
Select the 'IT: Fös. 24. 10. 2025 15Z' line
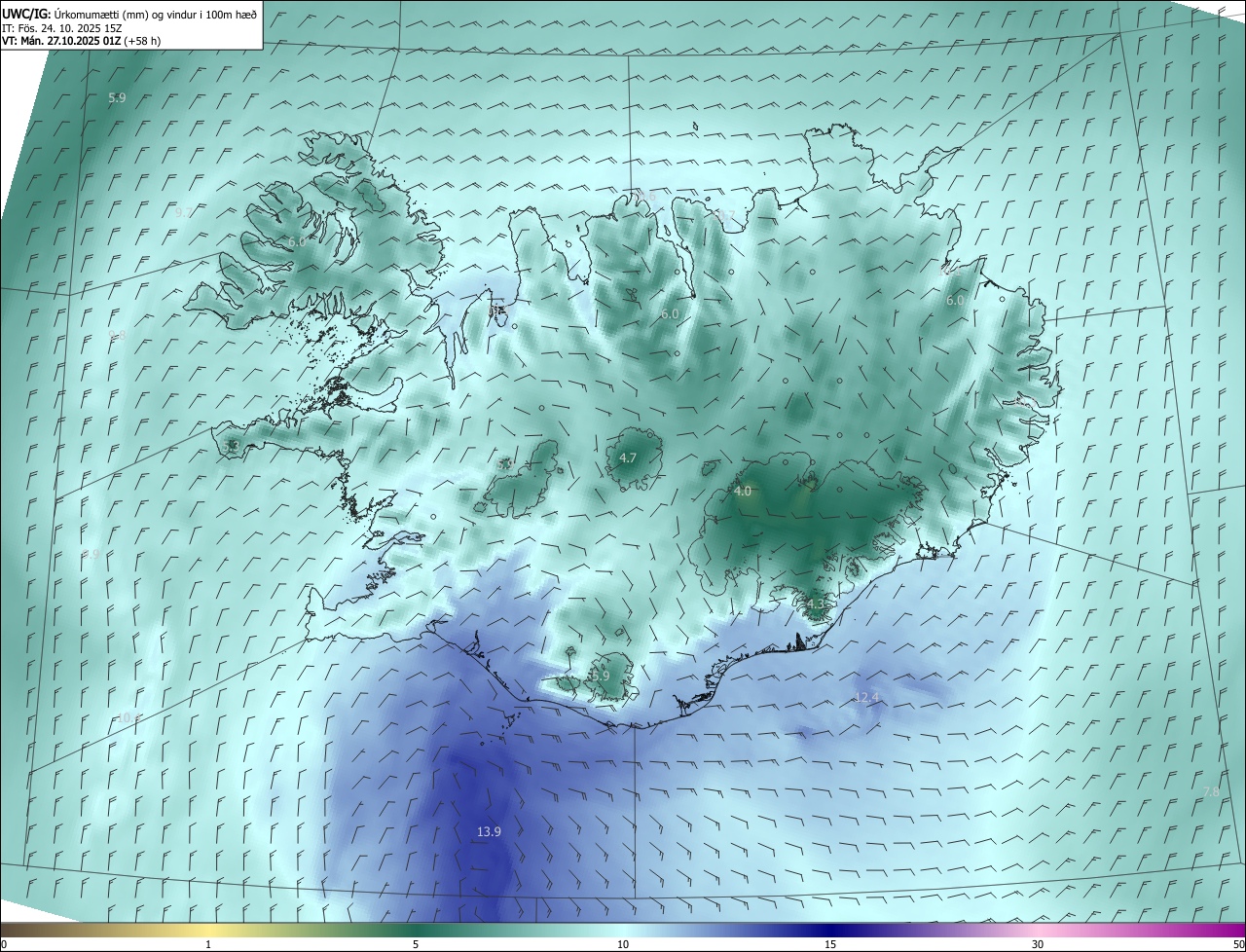pyautogui.click(x=60, y=28)
